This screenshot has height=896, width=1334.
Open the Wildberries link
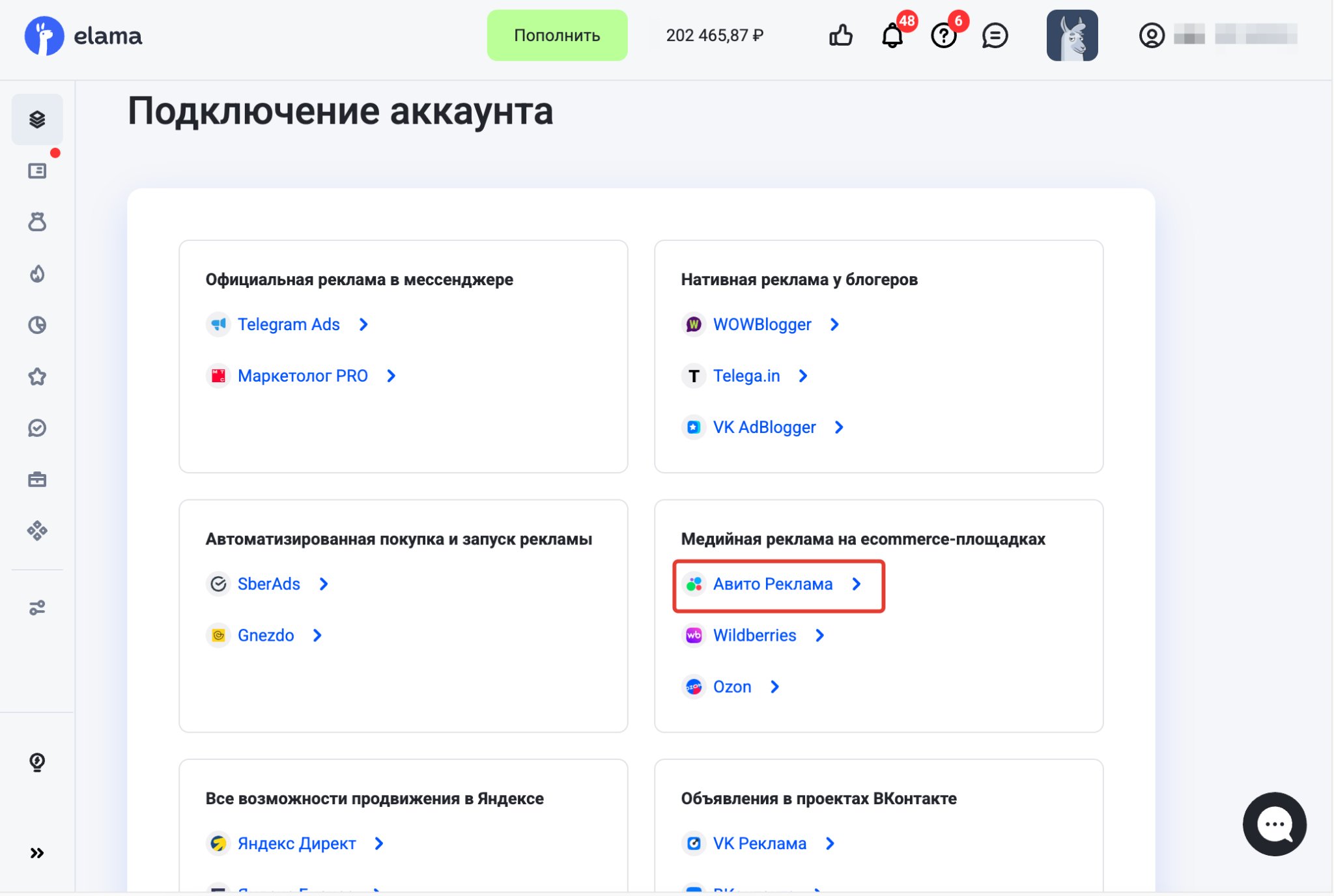tap(755, 635)
